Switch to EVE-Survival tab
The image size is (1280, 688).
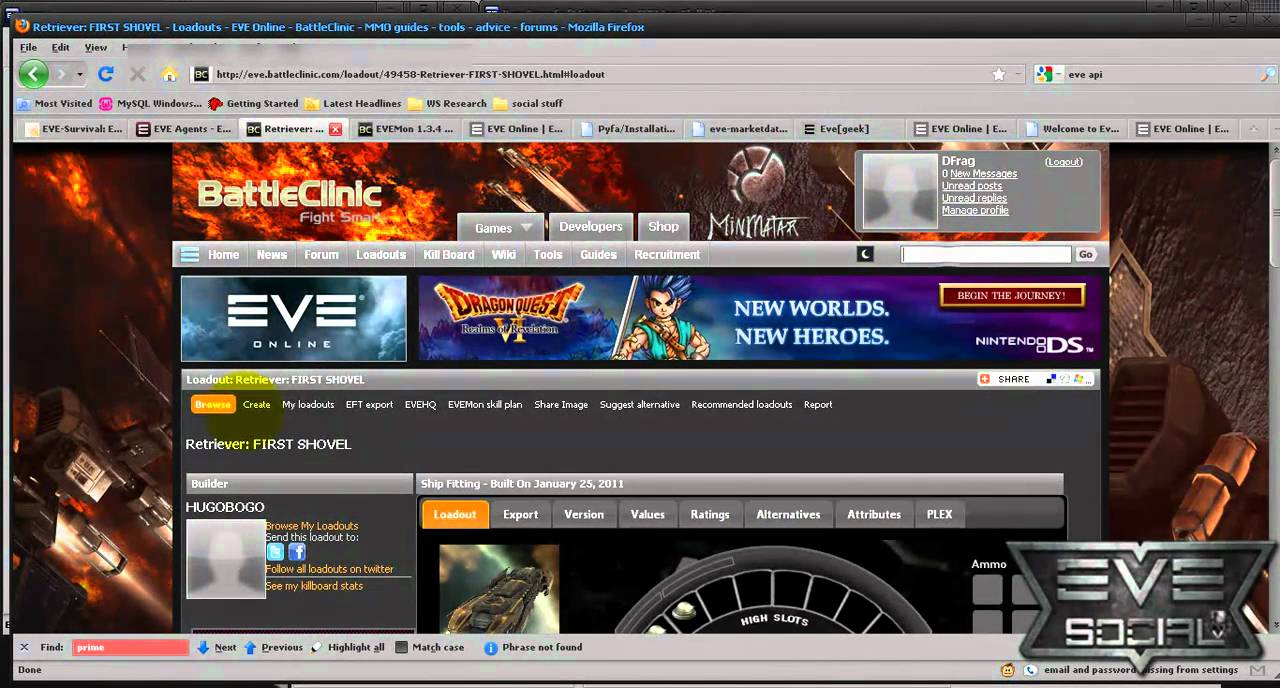point(74,129)
